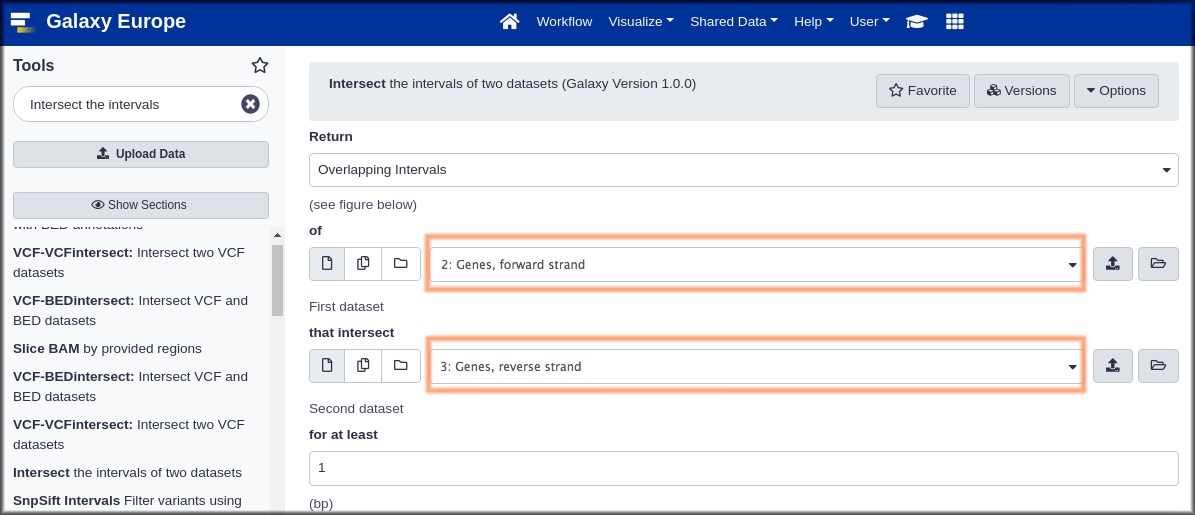
Task: Click the tool list scrollbar up arrow
Action: tap(277, 235)
